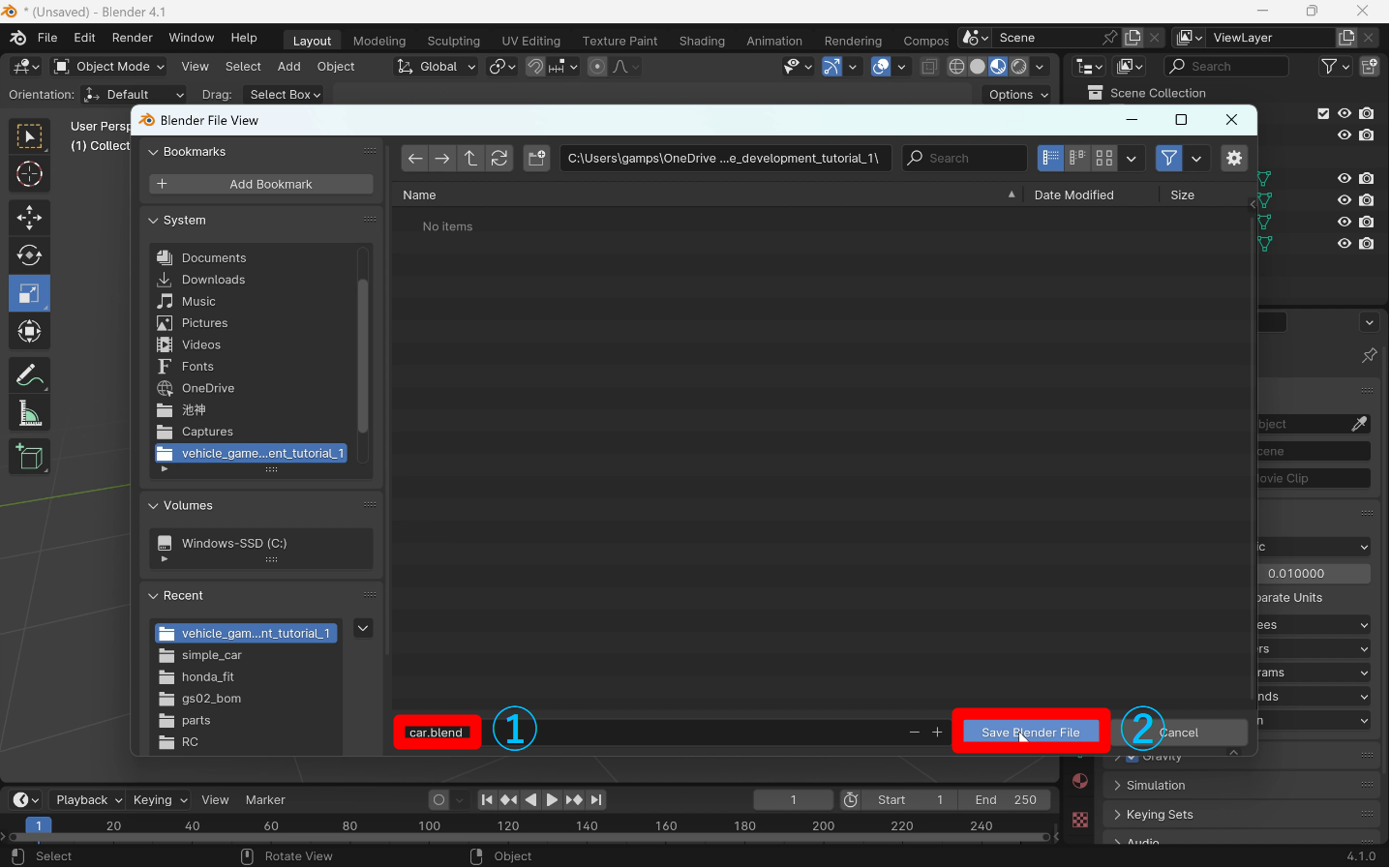The height and width of the screenshot is (868, 1390).
Task: Select the Select Box tool
Action: point(29,136)
